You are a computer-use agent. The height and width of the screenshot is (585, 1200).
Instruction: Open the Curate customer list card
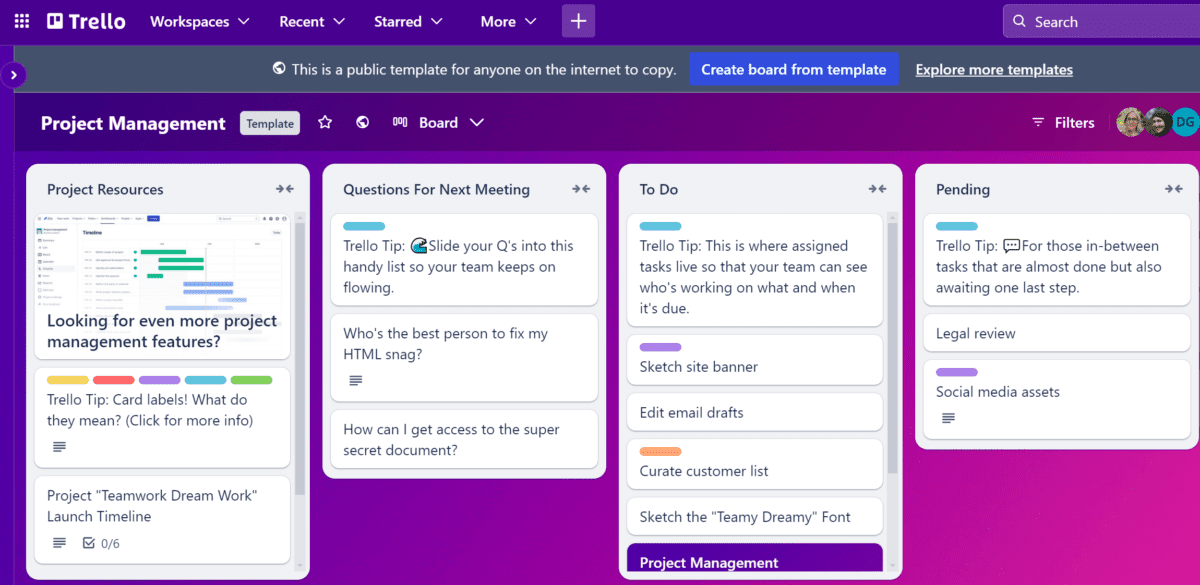click(755, 463)
